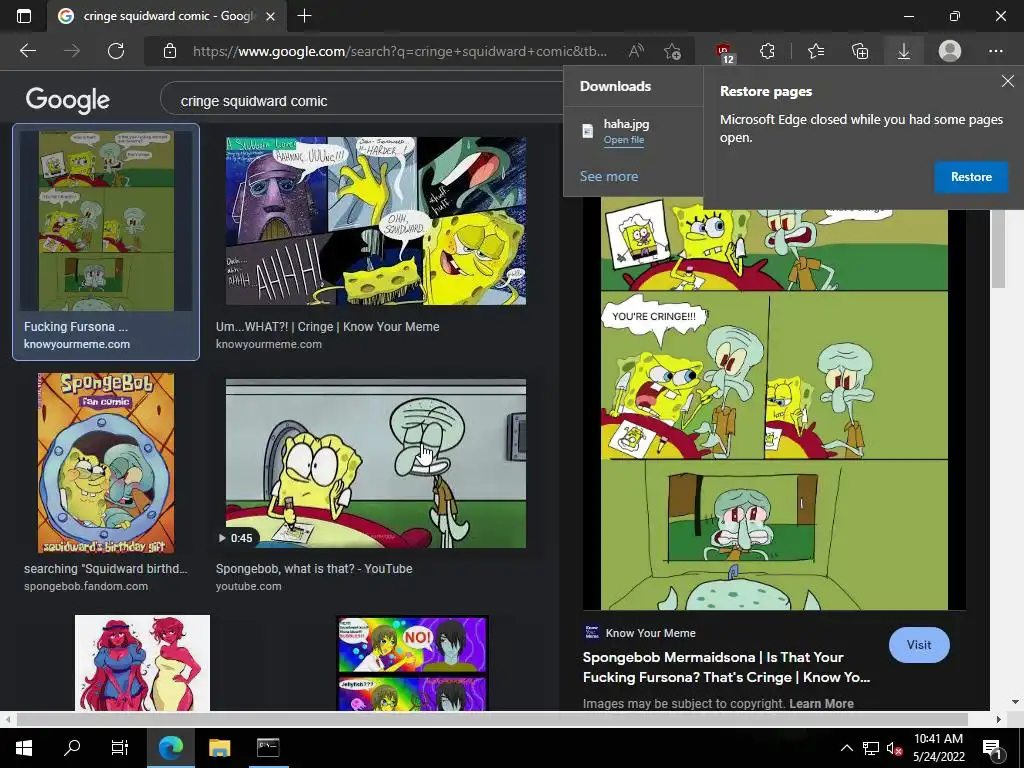This screenshot has width=1024, height=768.
Task: Show hidden system tray icons chevron
Action: (x=846, y=748)
